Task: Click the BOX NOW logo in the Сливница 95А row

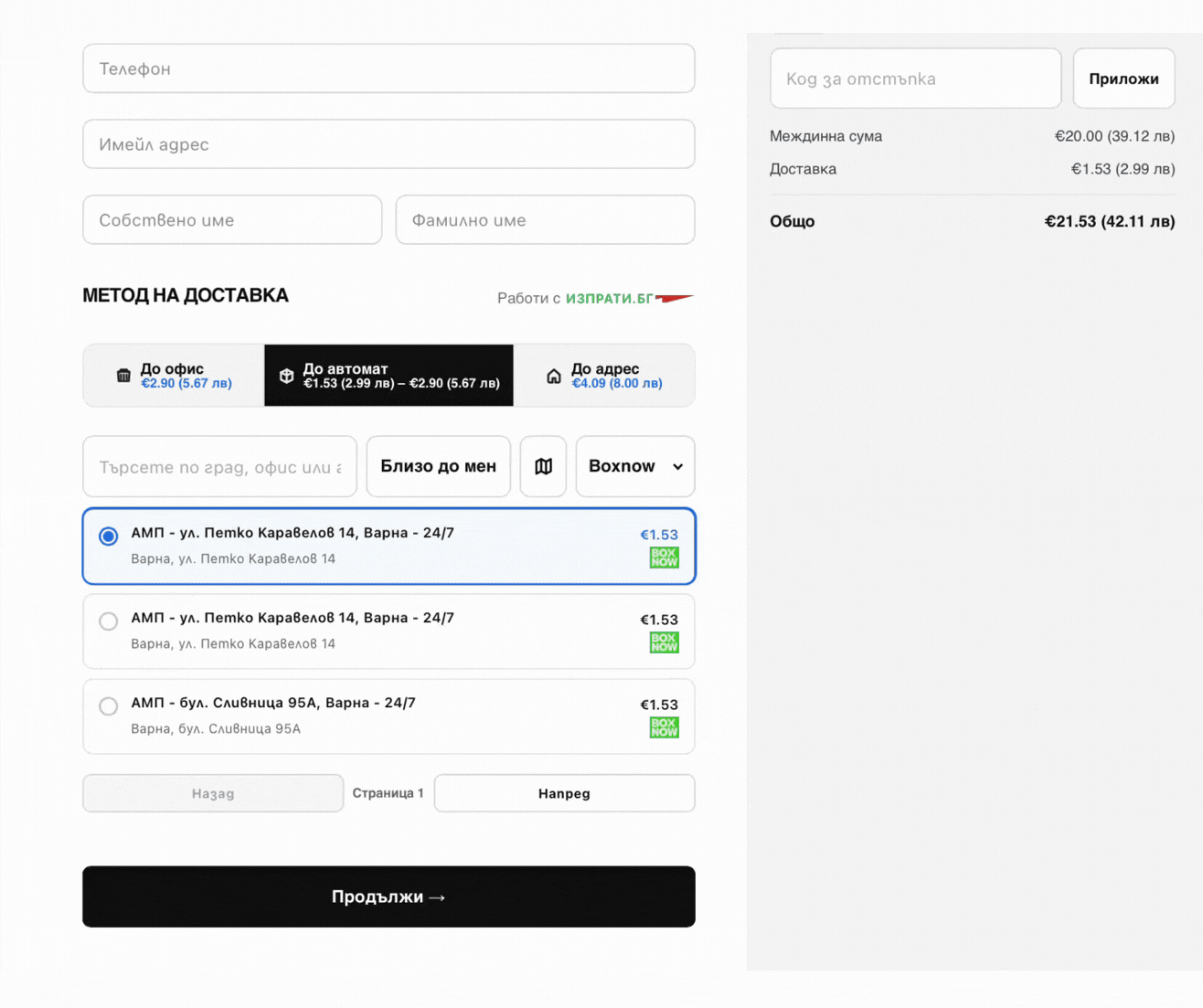Action: click(664, 727)
